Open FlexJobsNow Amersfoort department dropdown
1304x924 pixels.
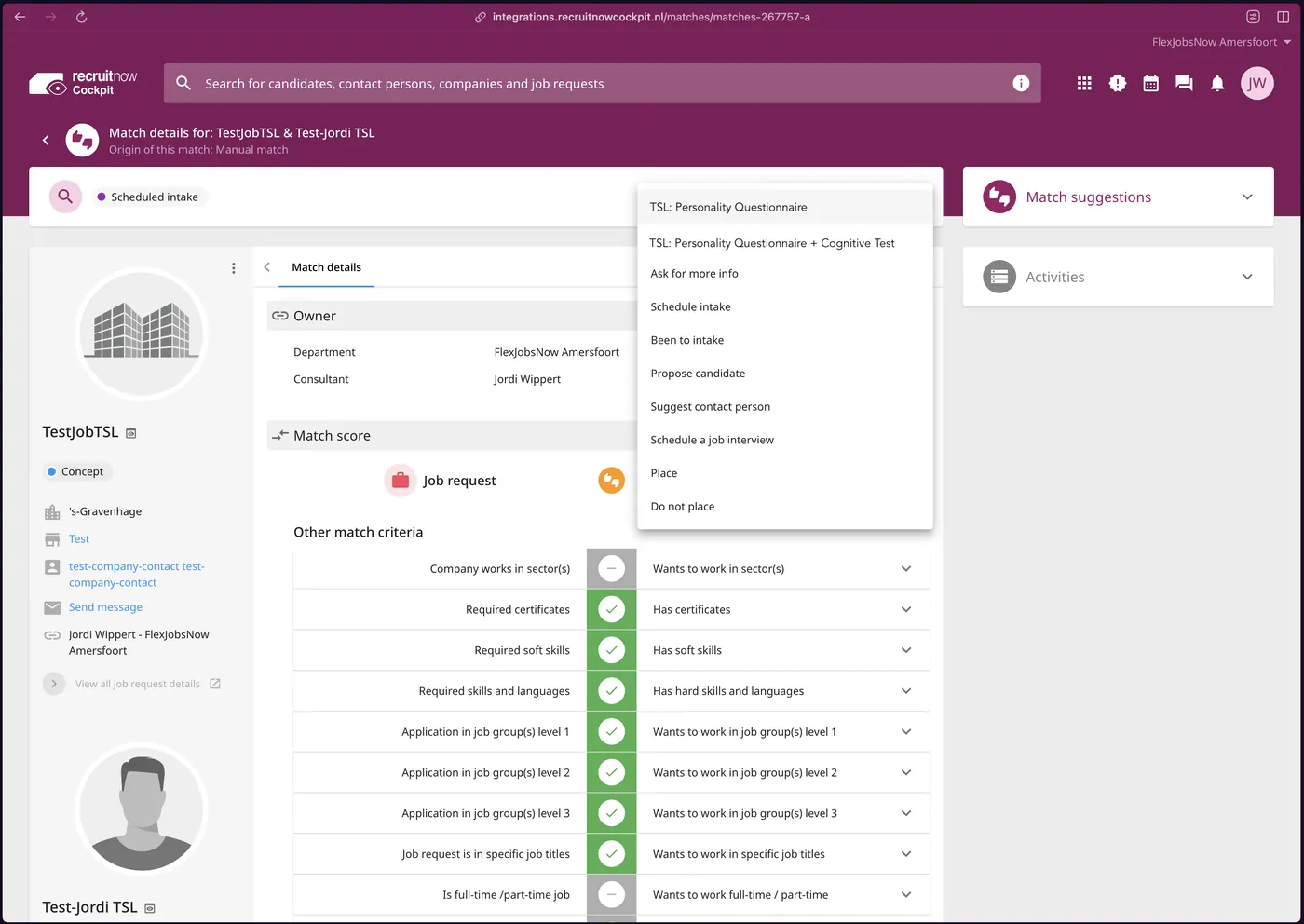tap(1221, 42)
